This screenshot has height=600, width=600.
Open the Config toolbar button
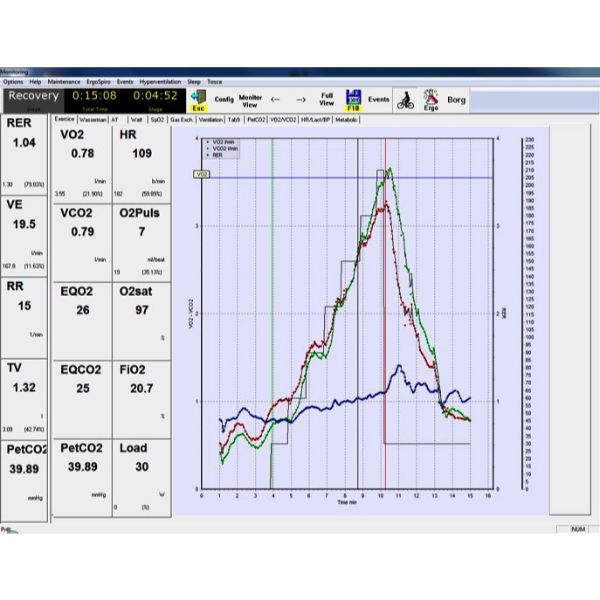tap(224, 99)
